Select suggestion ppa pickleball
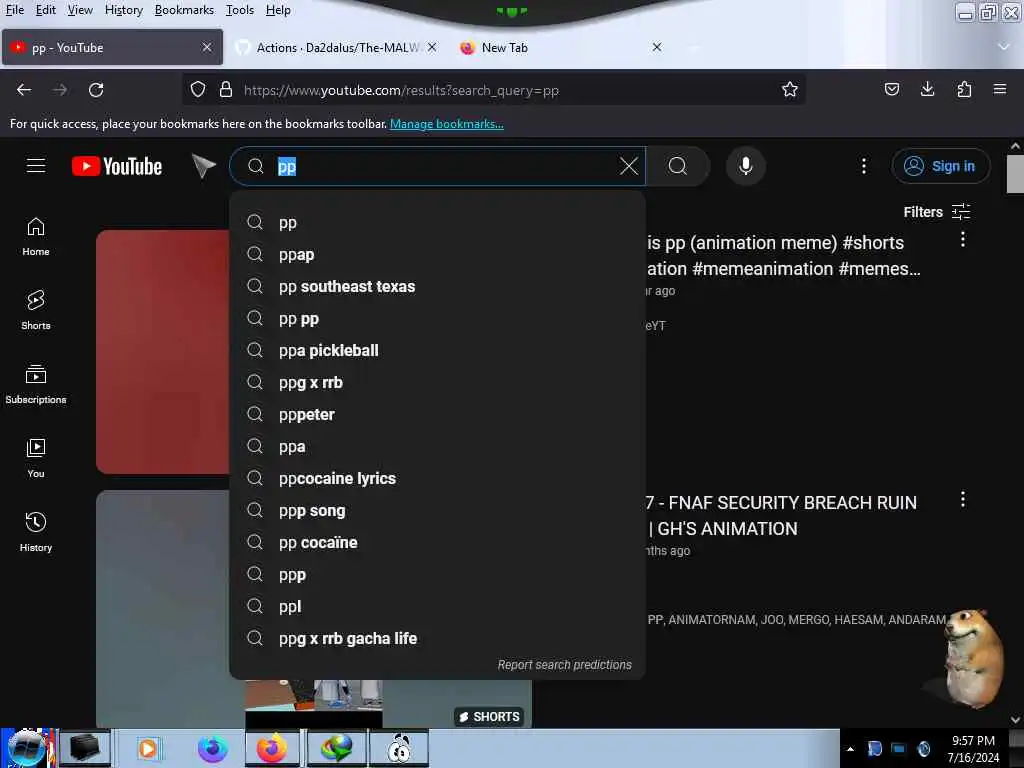 438,351
